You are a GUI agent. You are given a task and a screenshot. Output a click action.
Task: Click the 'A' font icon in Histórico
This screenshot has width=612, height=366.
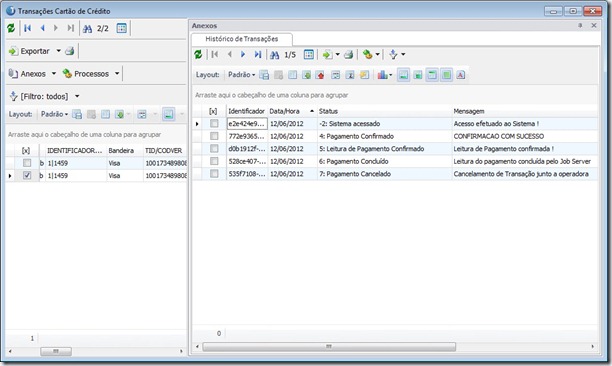pyautogui.click(x=461, y=75)
